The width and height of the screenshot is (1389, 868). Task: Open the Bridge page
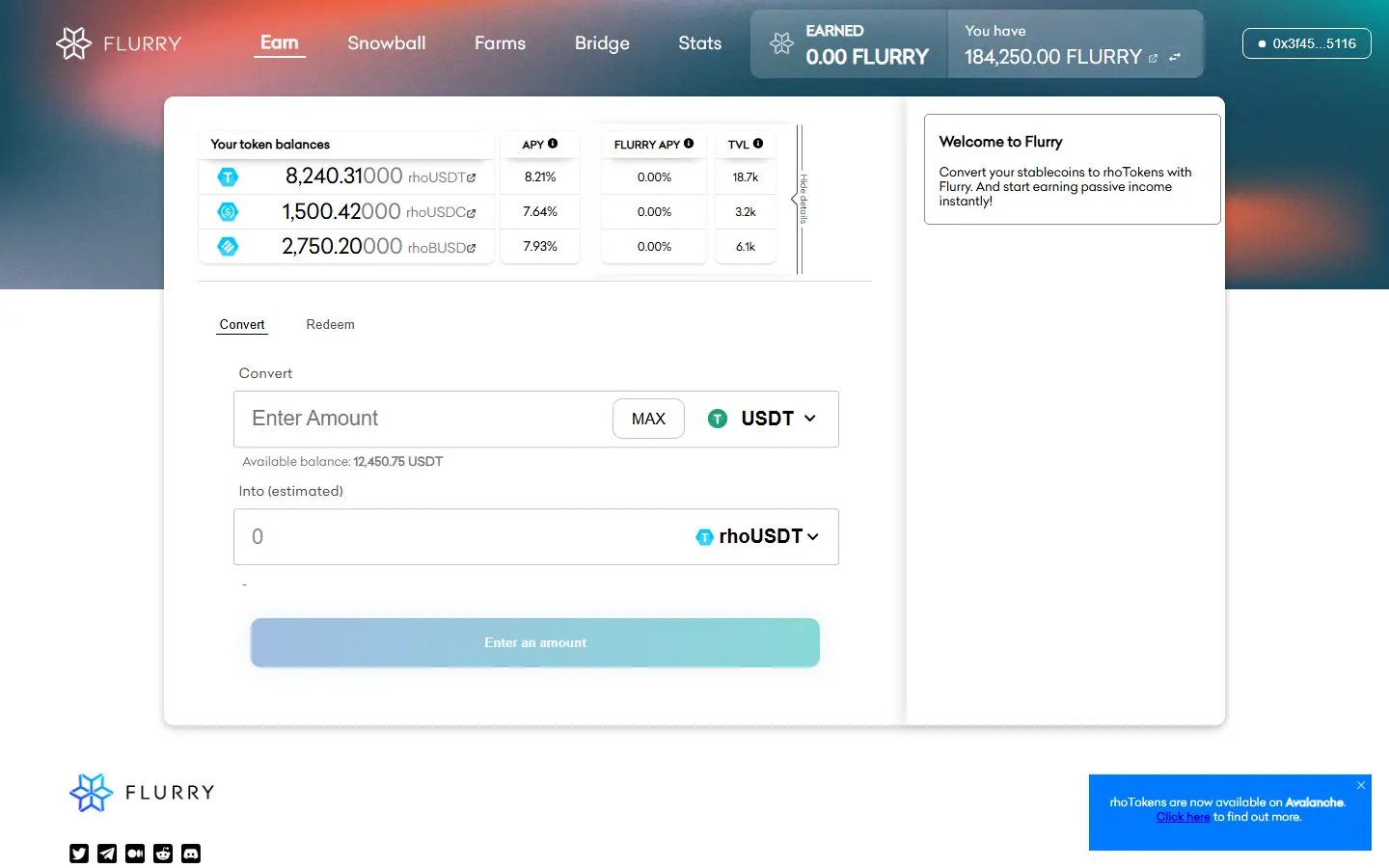coord(602,43)
